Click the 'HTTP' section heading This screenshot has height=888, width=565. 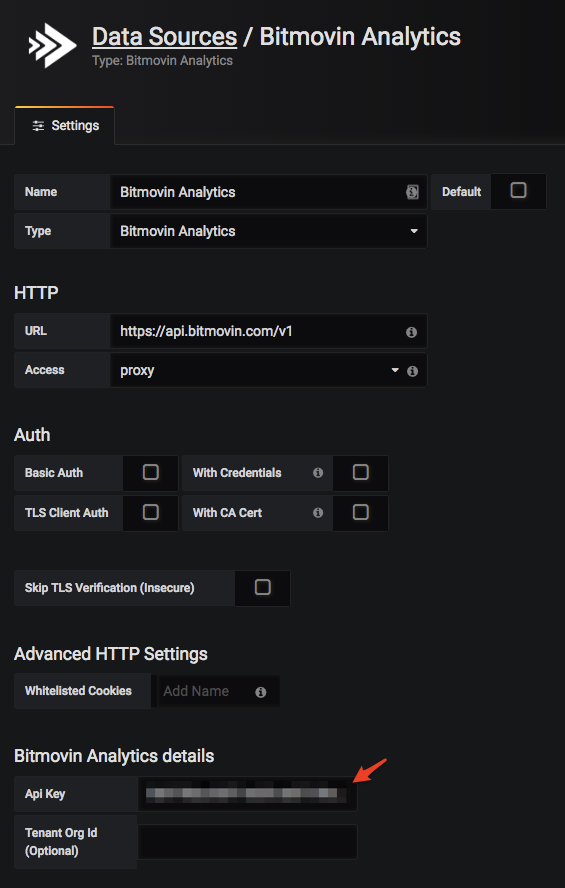coord(36,293)
